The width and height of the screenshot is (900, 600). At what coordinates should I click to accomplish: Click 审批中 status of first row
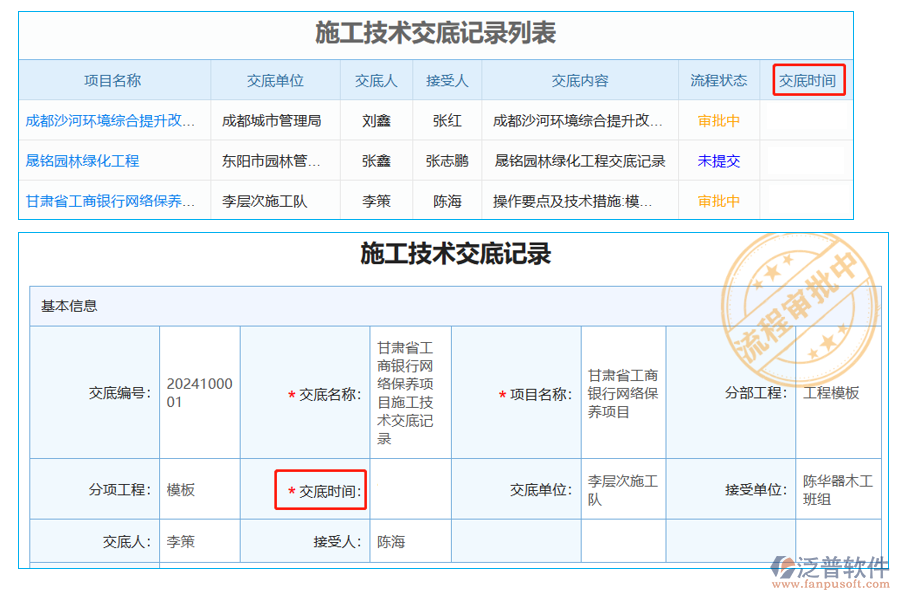click(718, 120)
